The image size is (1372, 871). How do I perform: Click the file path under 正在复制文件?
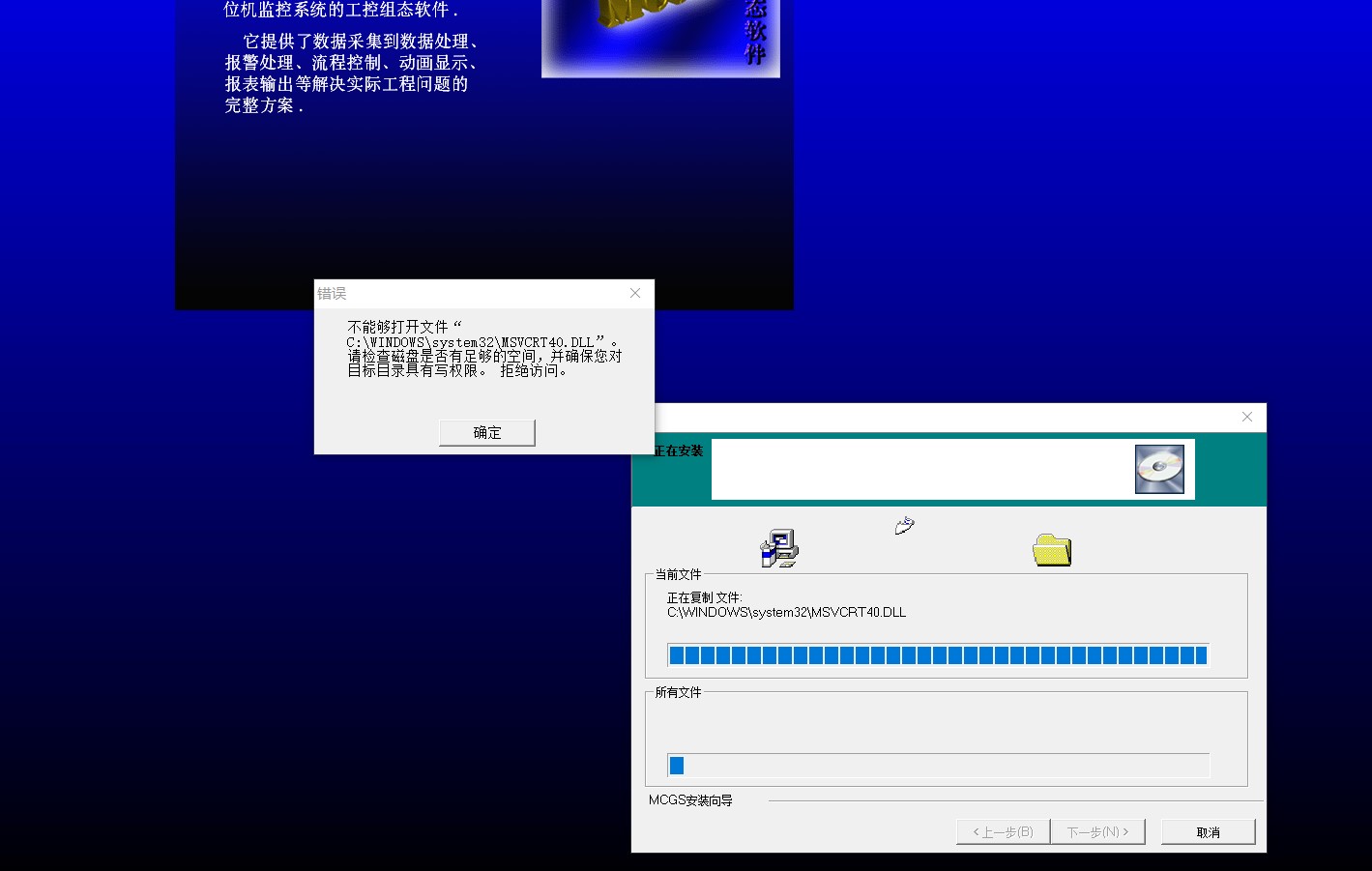pos(786,612)
